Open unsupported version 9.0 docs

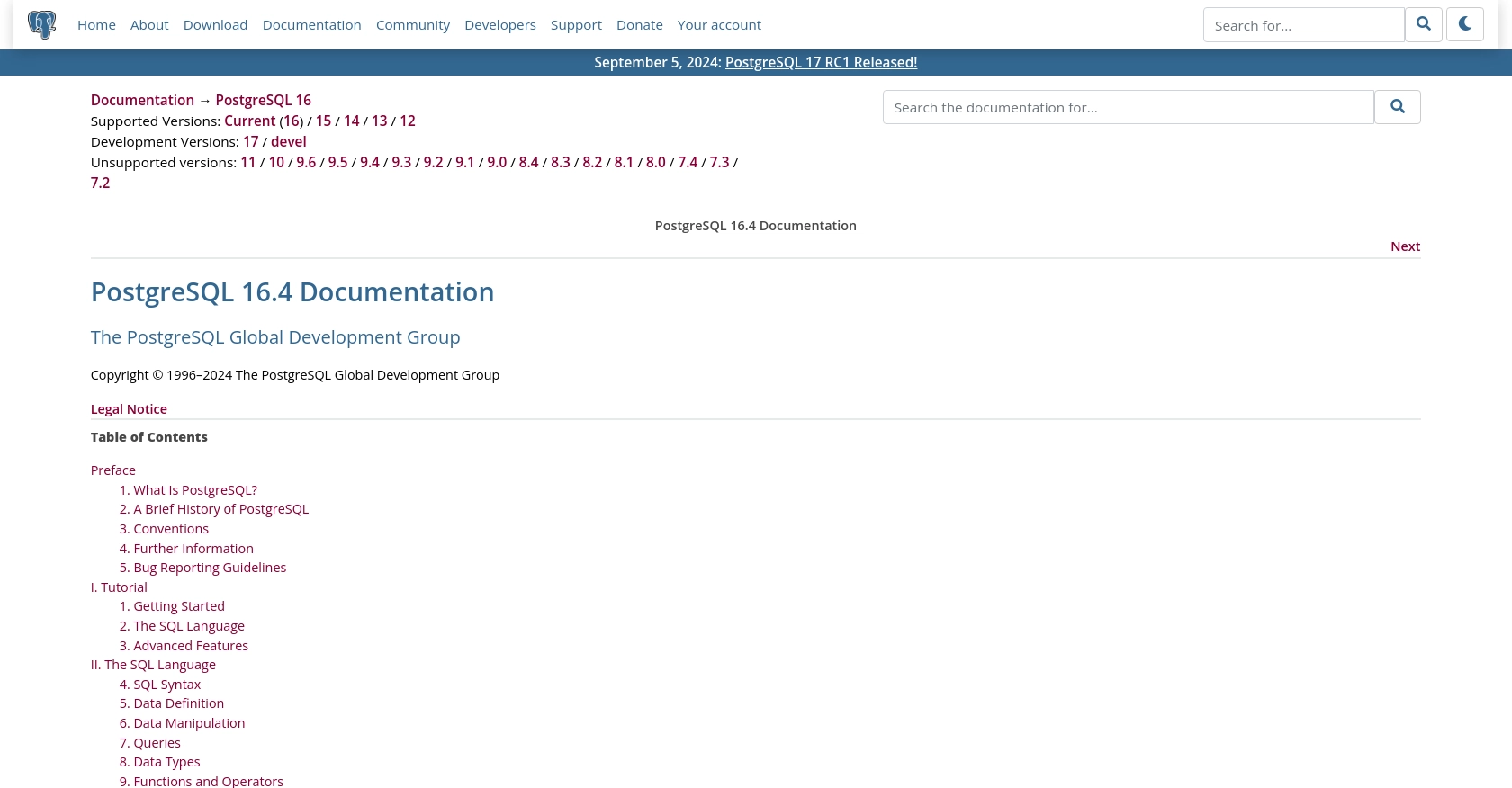pyautogui.click(x=497, y=162)
